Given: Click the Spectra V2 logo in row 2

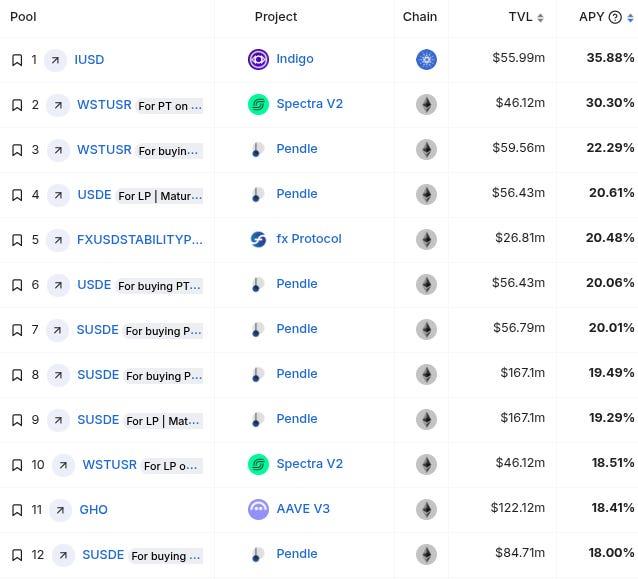Looking at the screenshot, I should coord(258,104).
